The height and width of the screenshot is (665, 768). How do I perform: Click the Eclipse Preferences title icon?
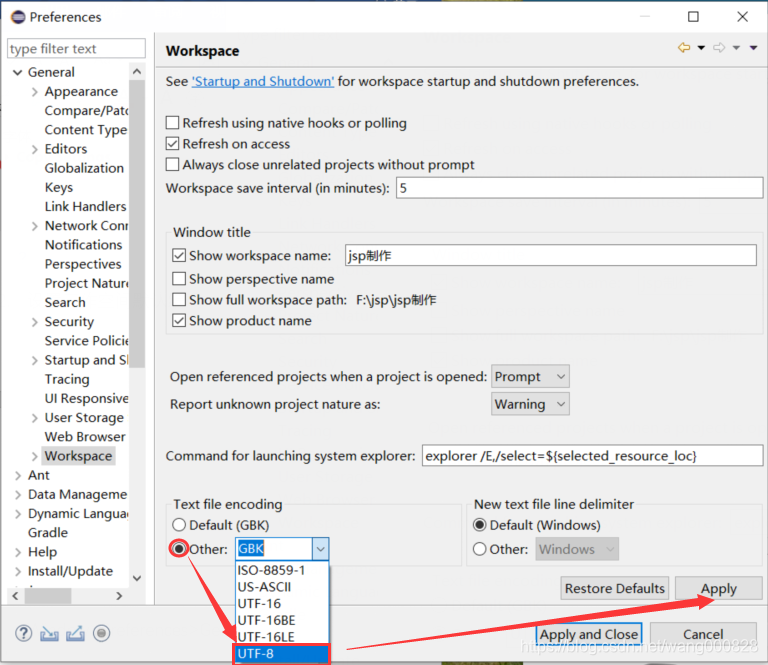(18, 17)
